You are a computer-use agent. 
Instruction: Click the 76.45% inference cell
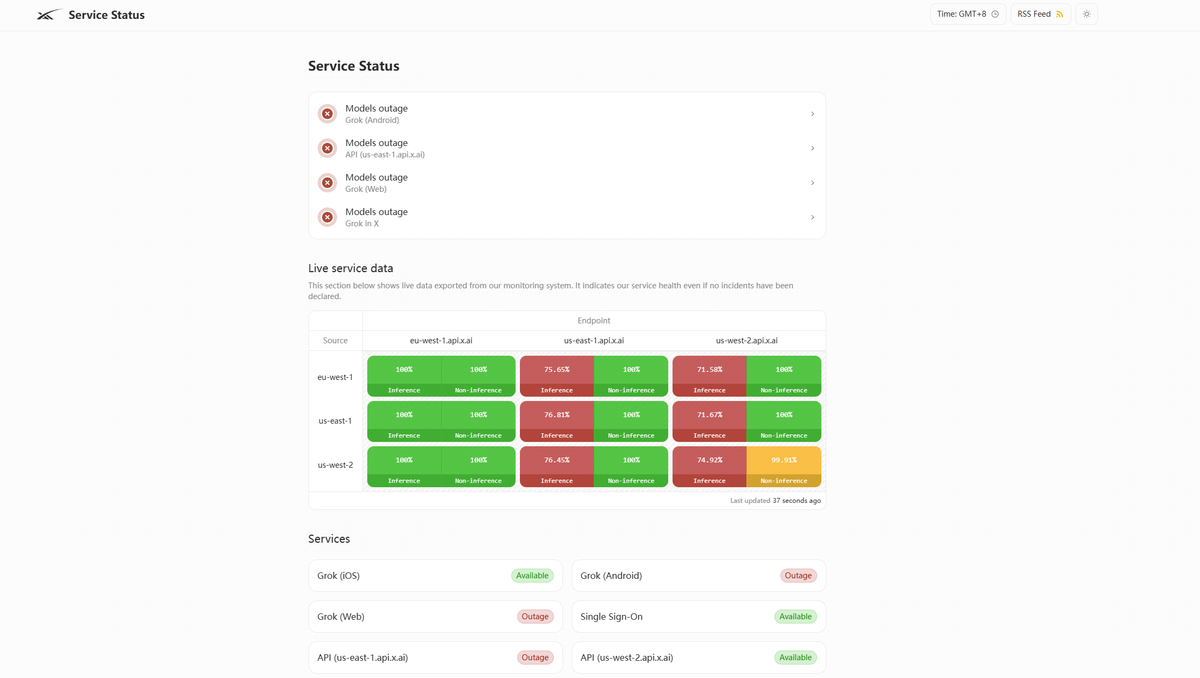click(x=557, y=467)
